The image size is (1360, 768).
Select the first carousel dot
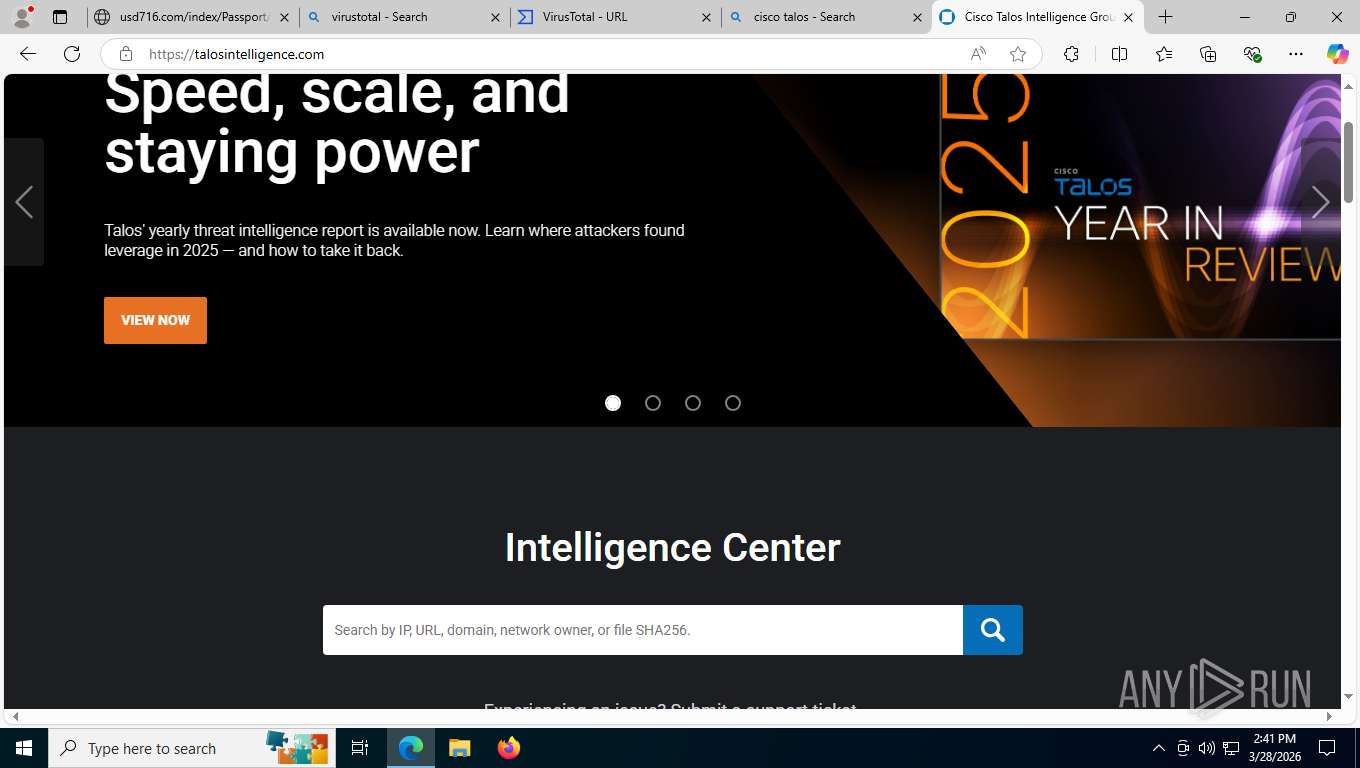tap(613, 403)
